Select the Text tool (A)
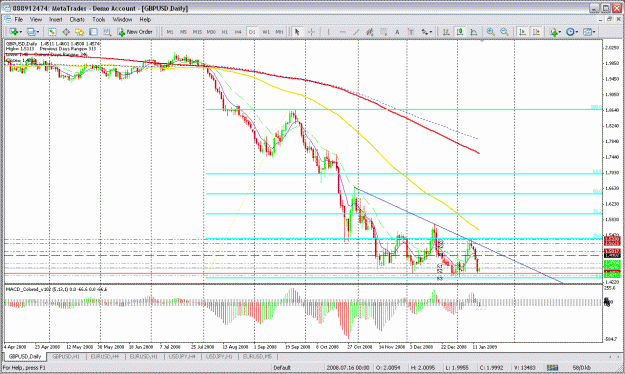 pos(397,32)
